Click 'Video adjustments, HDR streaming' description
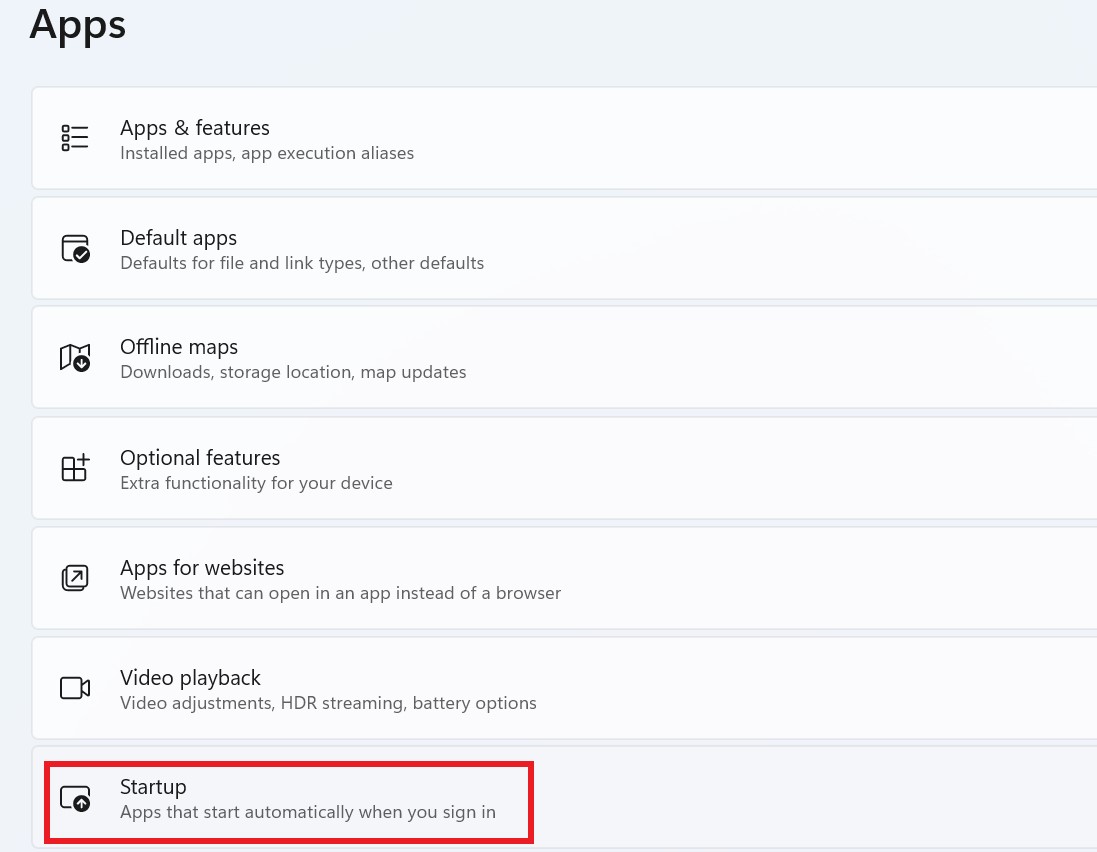 click(x=328, y=703)
